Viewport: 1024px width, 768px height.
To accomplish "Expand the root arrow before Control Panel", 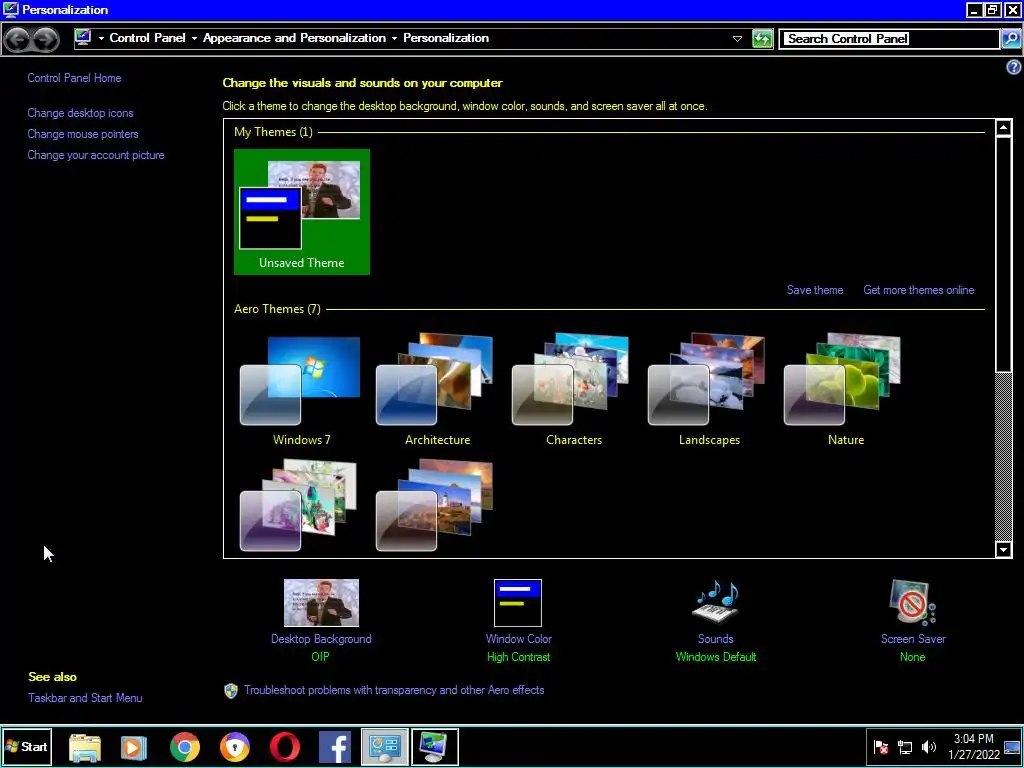I will [101, 39].
